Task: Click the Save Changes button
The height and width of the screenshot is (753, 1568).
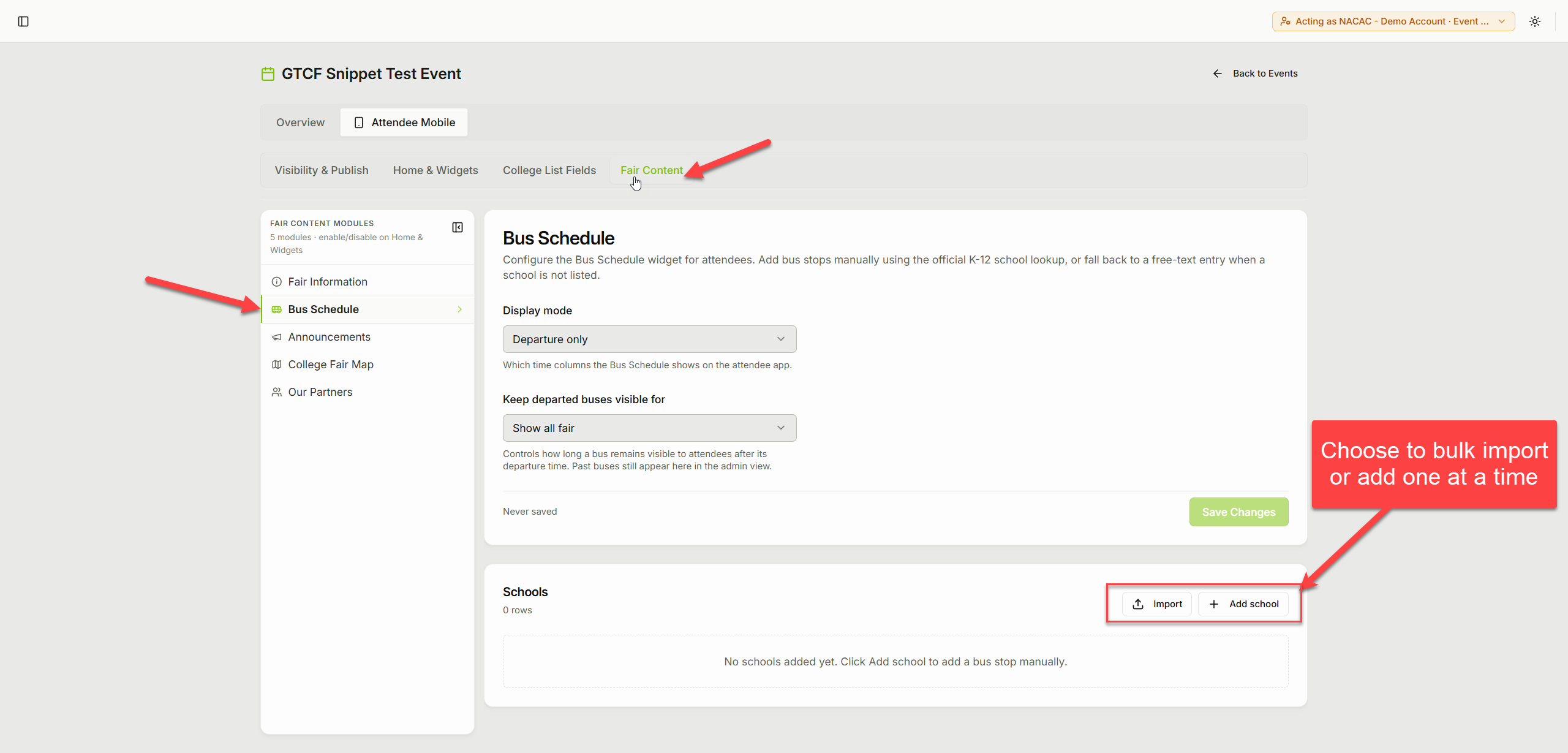Action: click(1238, 512)
